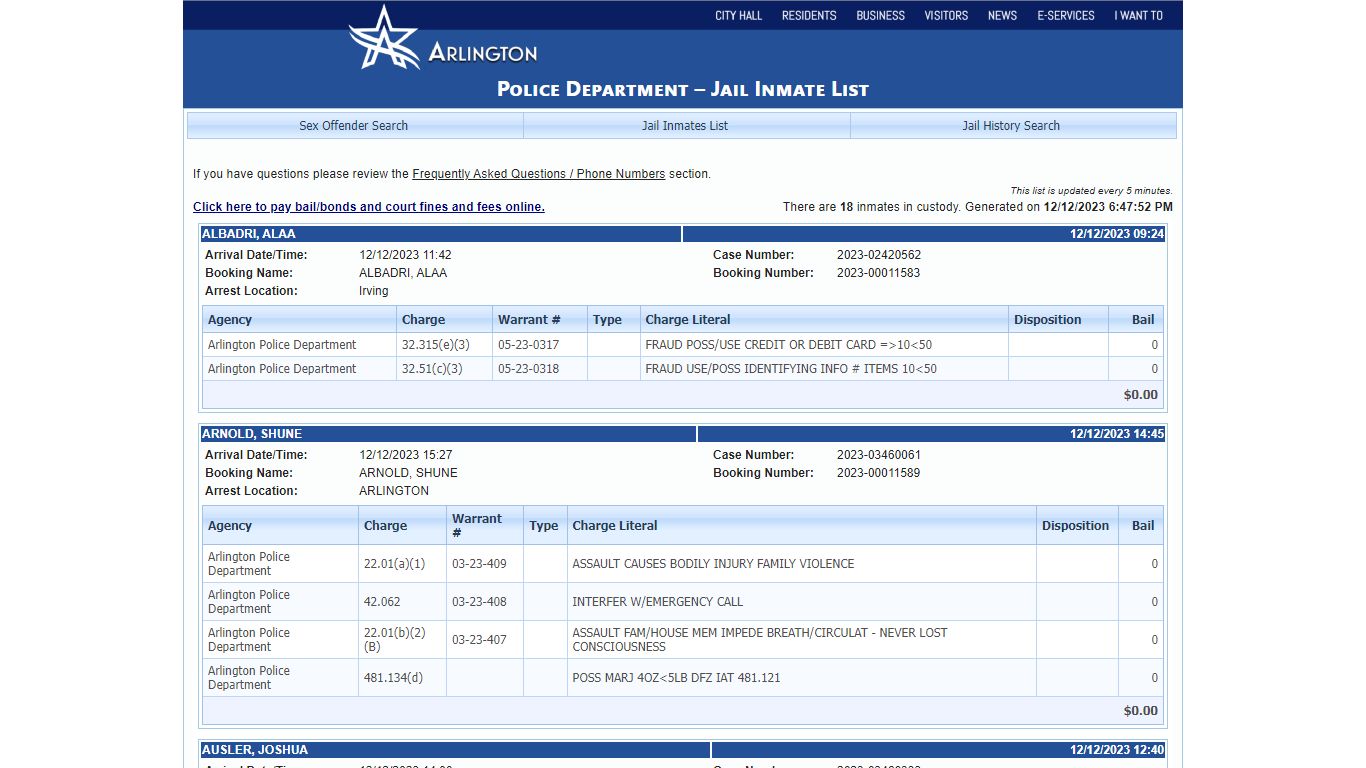Click the generated timestamp 12/12/2023 6:47:52 PM

click(1108, 207)
